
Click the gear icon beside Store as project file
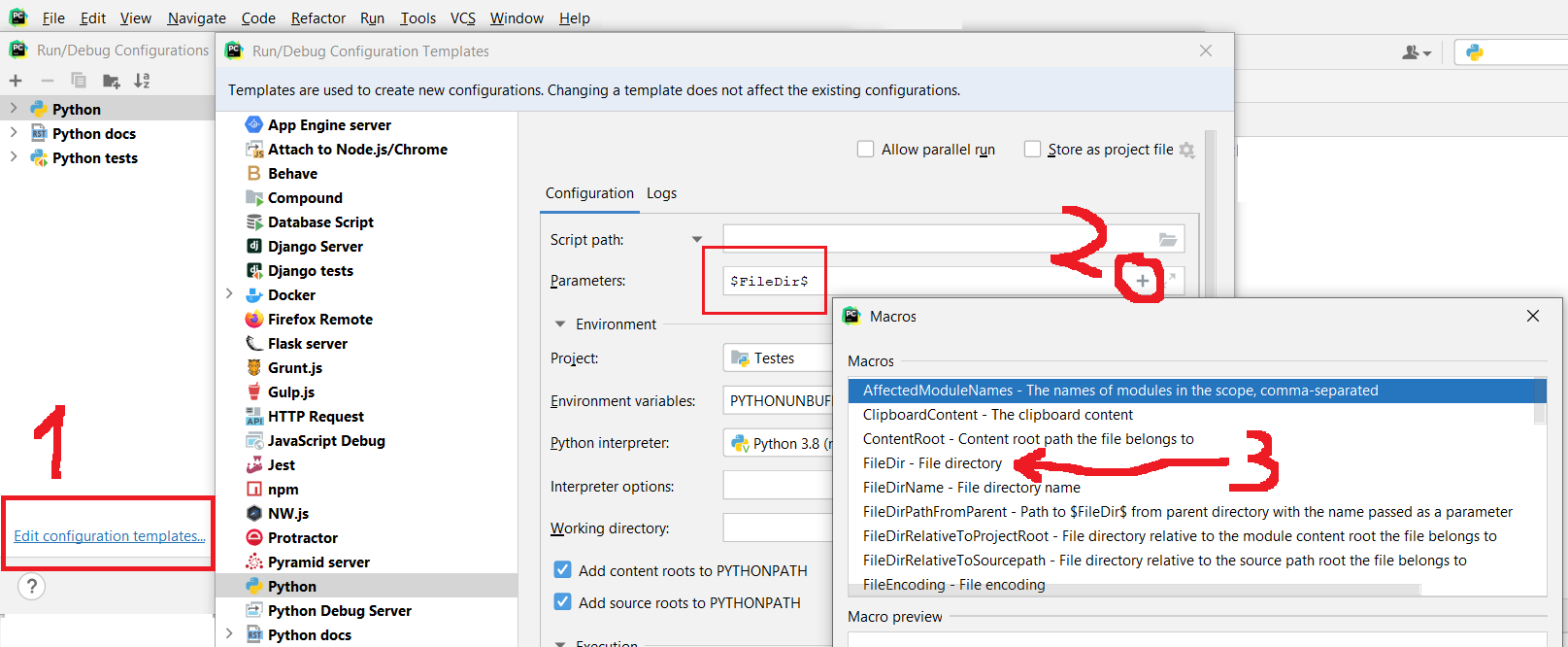1186,150
